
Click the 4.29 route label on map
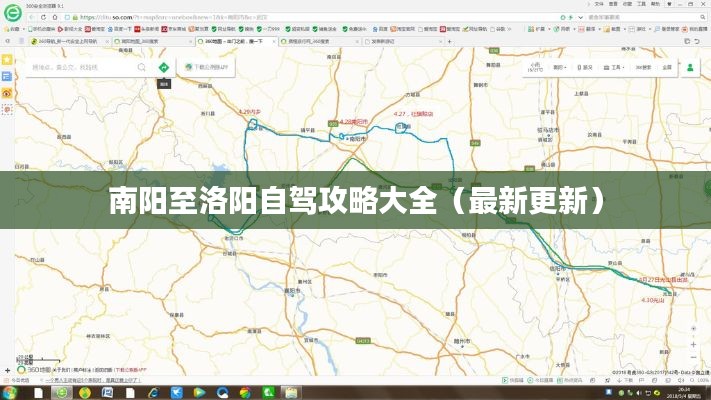tap(250, 111)
